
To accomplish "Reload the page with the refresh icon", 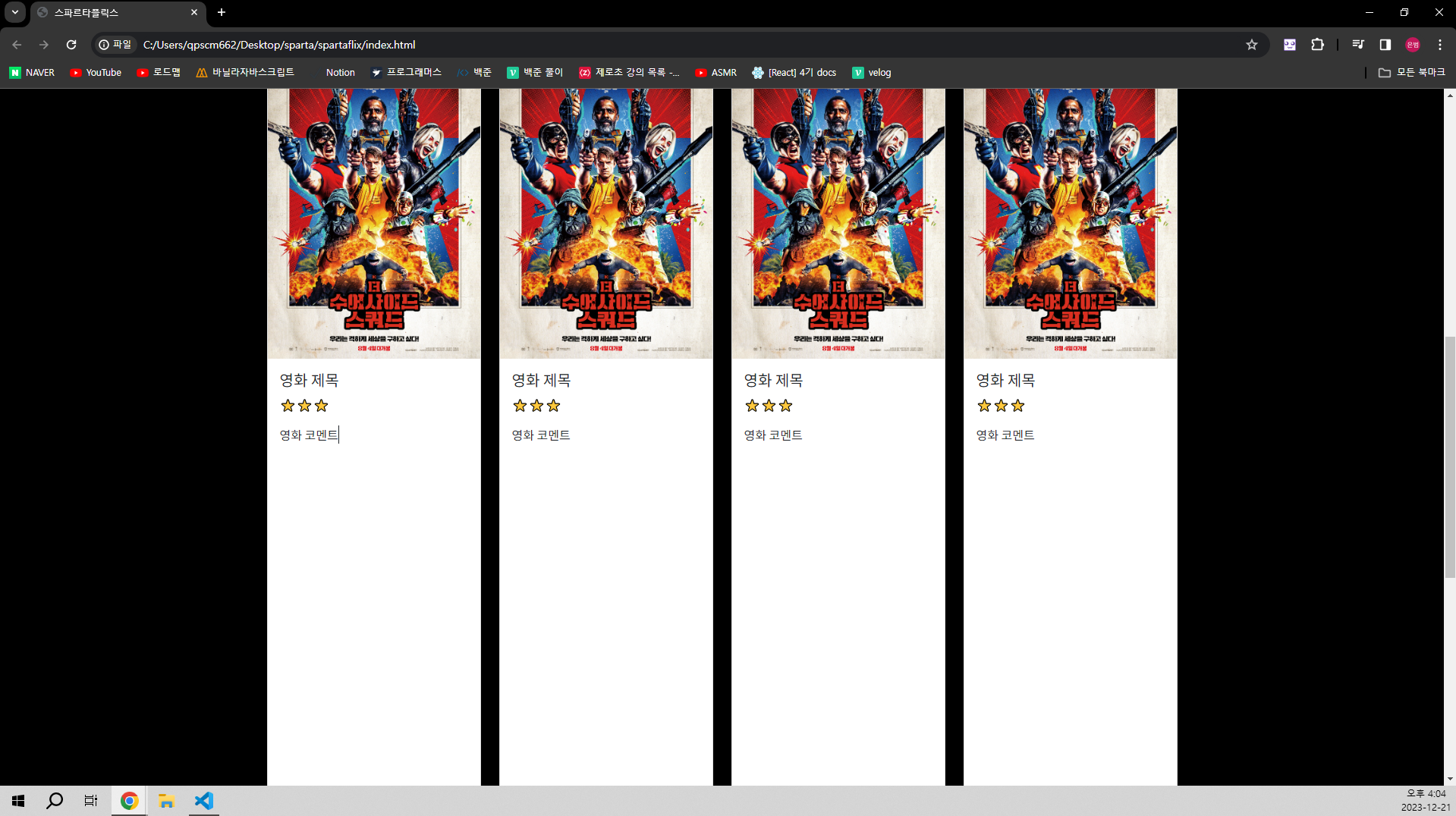I will pyautogui.click(x=71, y=45).
